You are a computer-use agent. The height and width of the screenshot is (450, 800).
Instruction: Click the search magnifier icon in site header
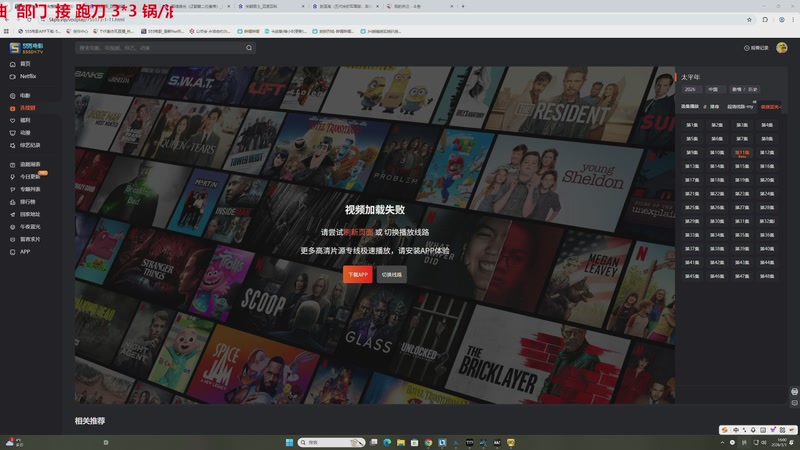249,48
